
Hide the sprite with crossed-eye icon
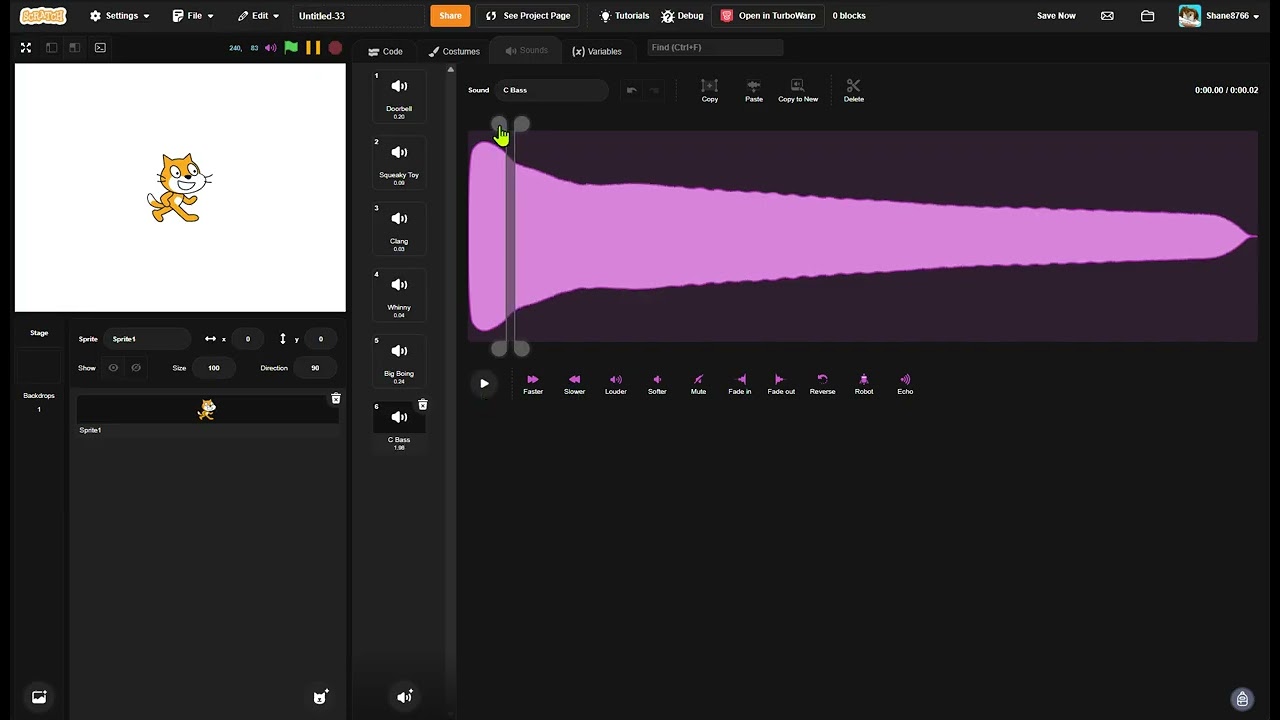[136, 368]
